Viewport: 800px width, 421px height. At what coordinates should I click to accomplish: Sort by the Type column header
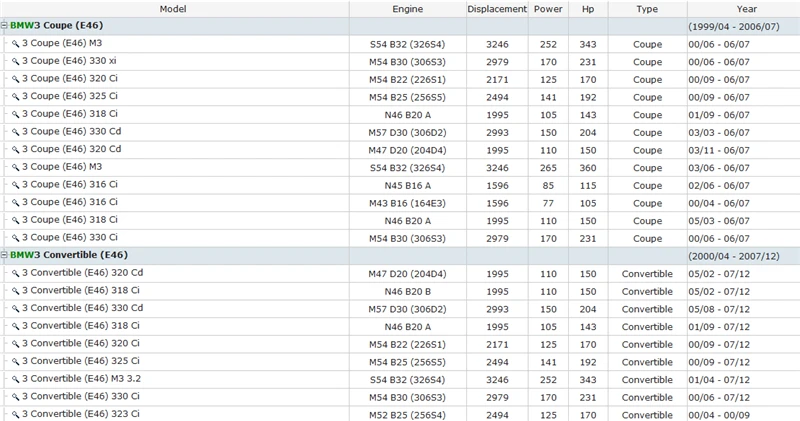pyautogui.click(x=647, y=9)
